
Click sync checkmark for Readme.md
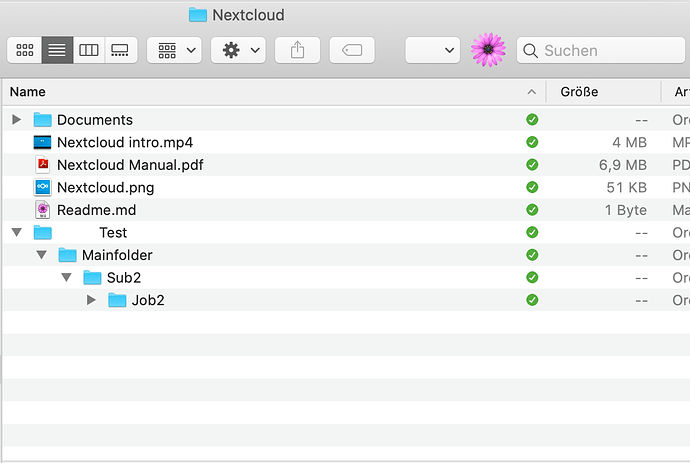point(532,209)
